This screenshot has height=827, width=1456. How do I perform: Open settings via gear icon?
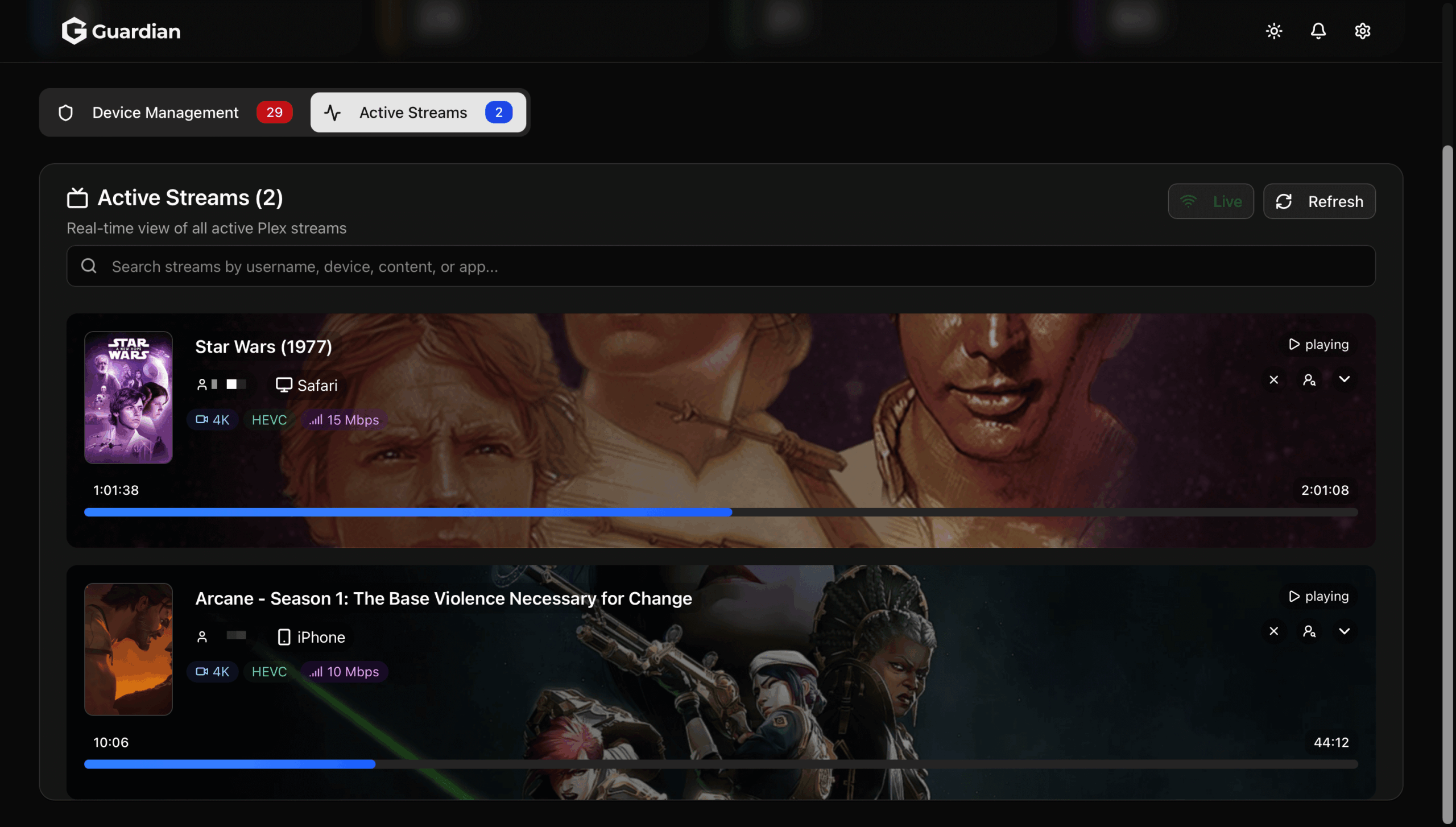pos(1363,31)
